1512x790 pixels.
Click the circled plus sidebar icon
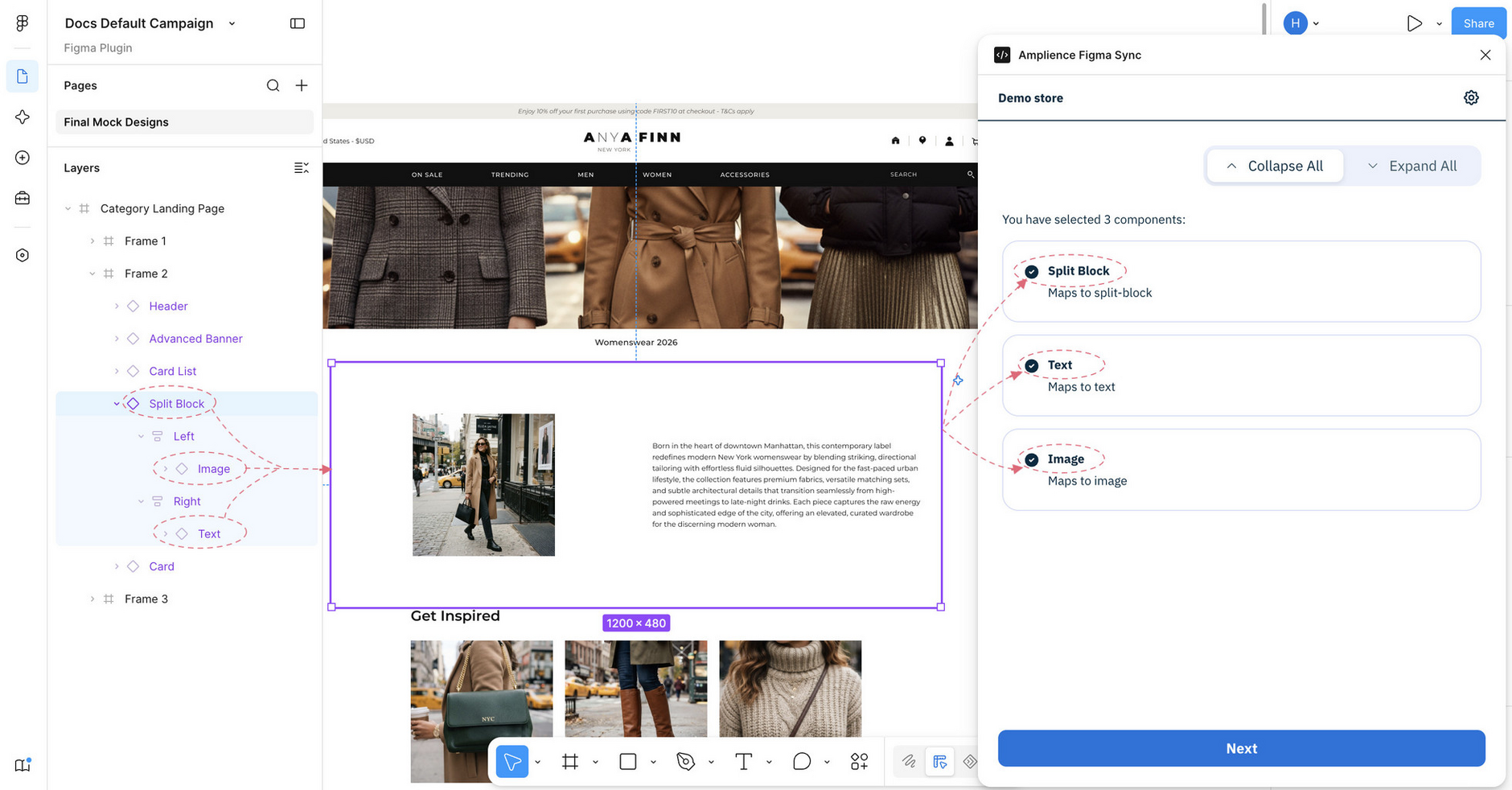pyautogui.click(x=23, y=158)
